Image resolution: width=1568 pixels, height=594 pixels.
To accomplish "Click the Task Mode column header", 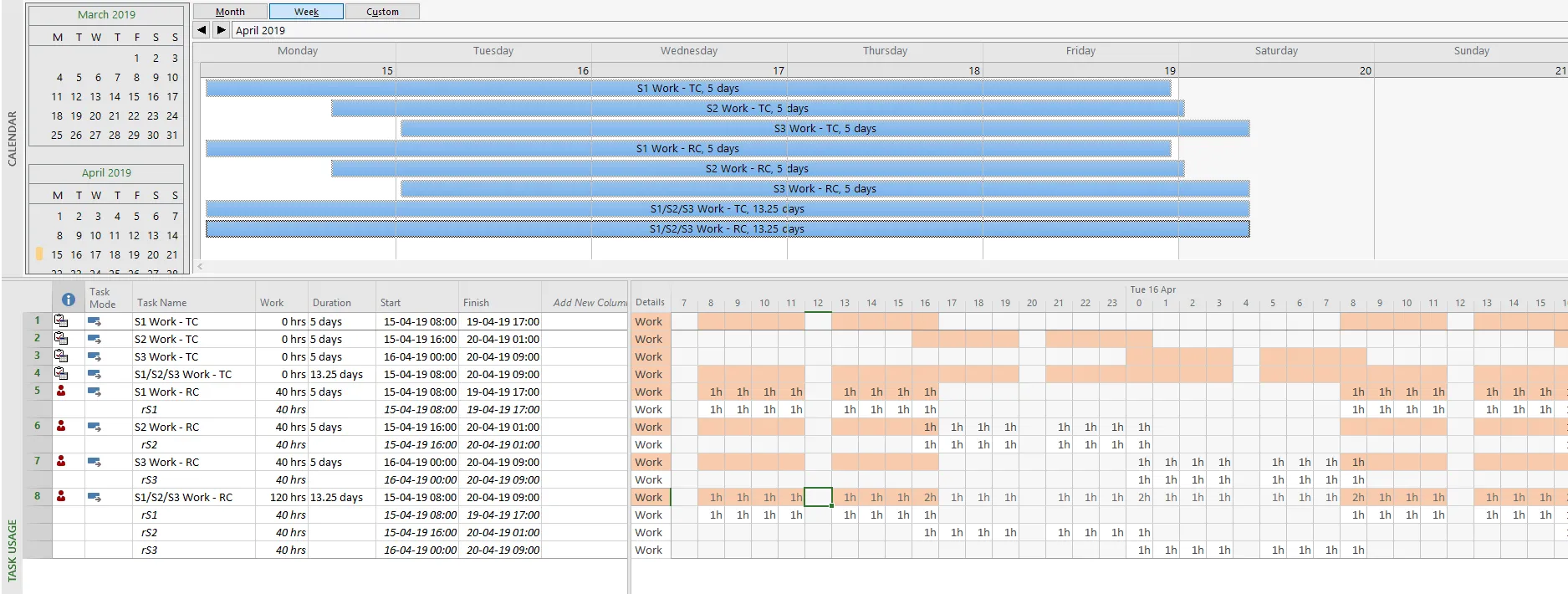I will coord(108,297).
